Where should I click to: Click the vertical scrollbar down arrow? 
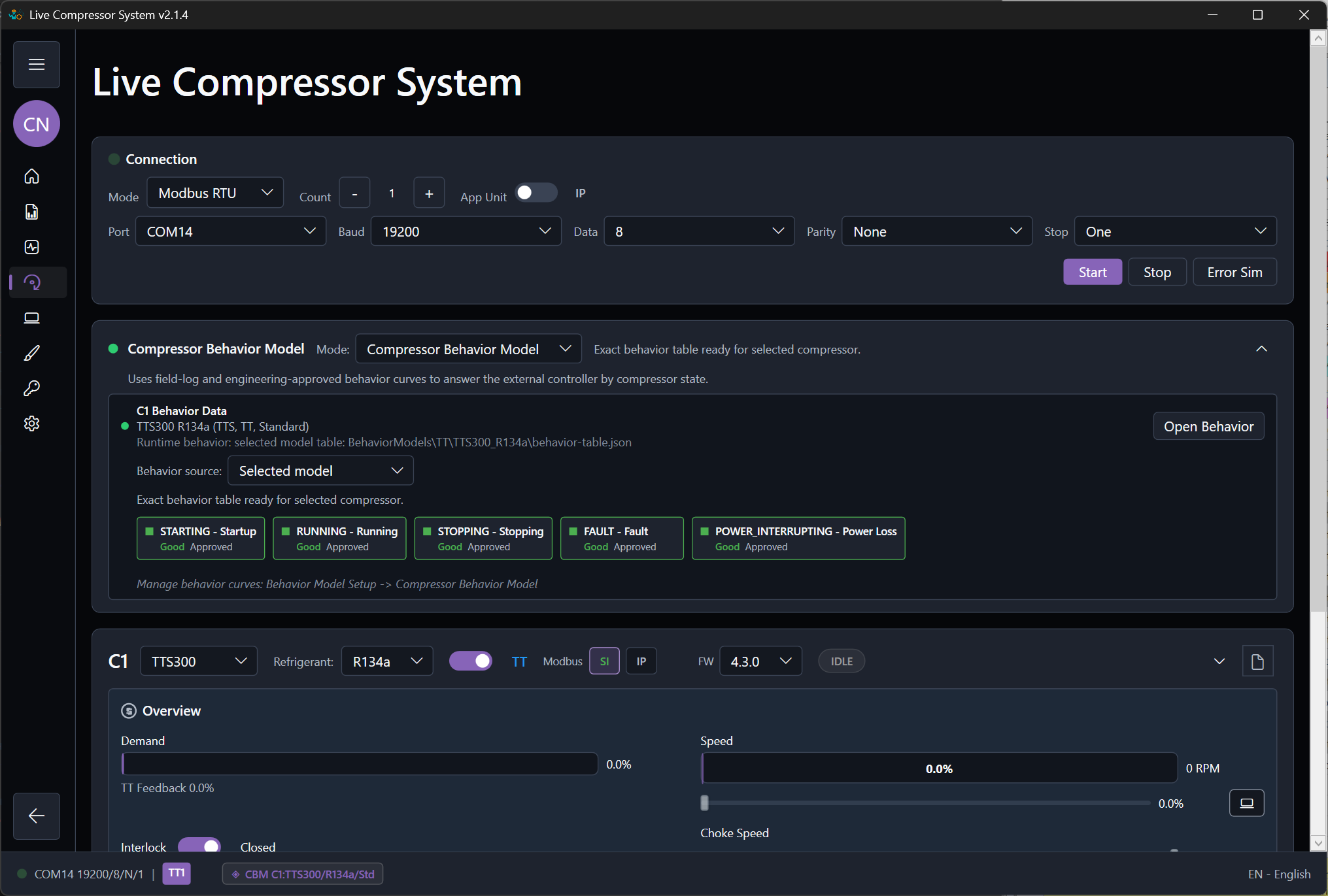1318,843
